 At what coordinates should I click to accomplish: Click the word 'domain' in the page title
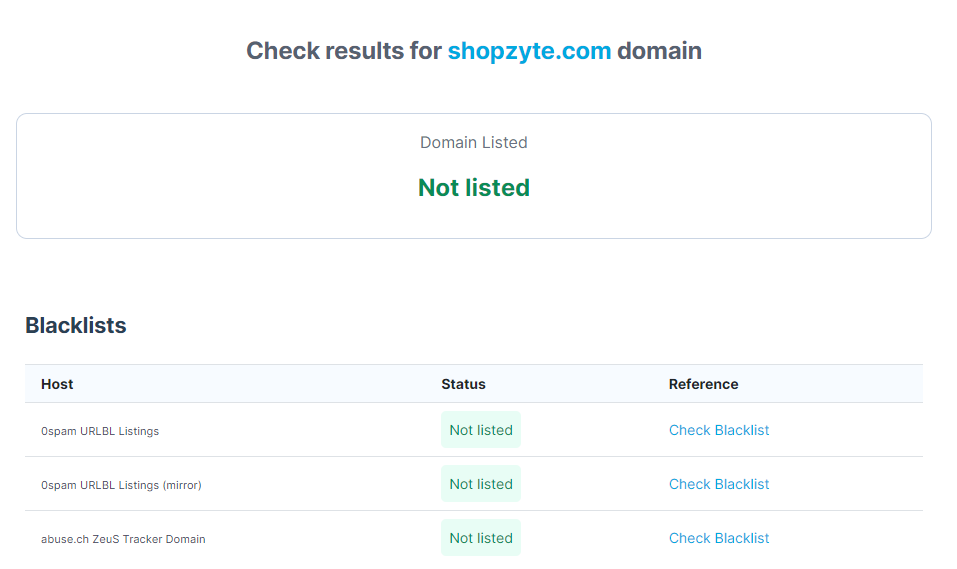(x=659, y=51)
